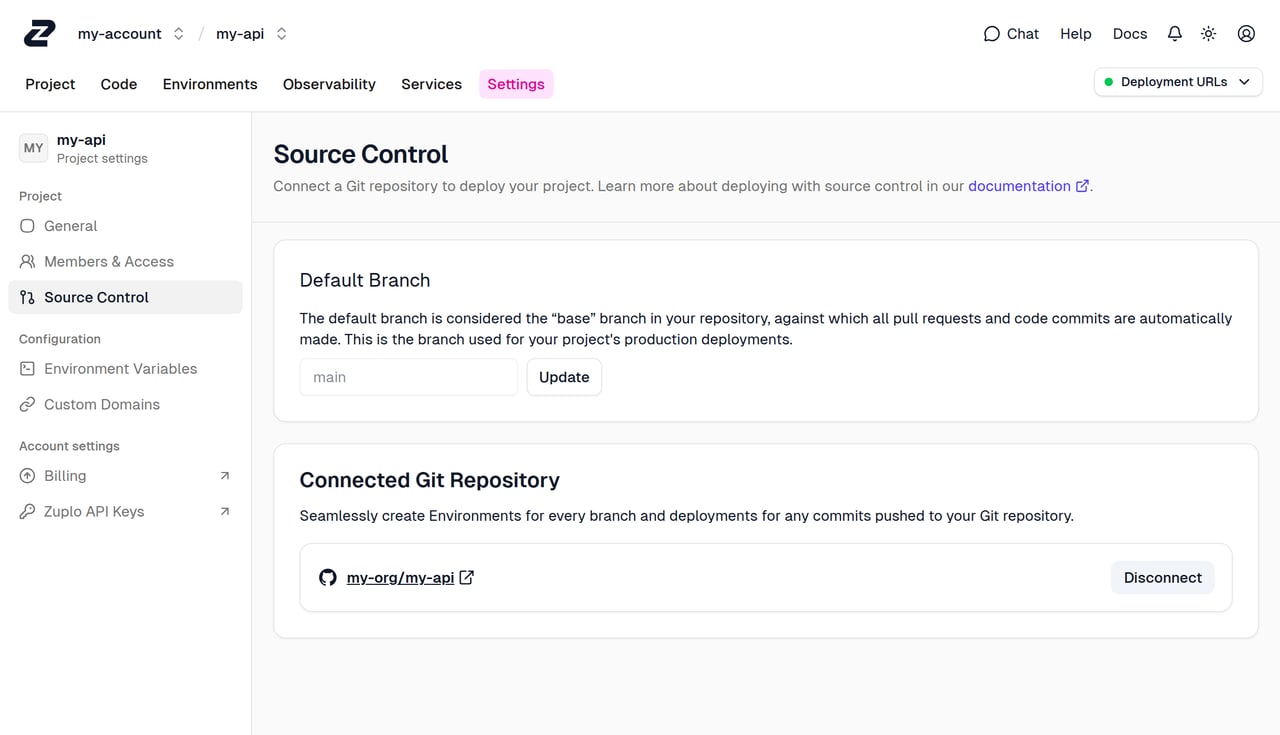This screenshot has width=1280, height=735.
Task: Click external link icon after documentation
Action: [1082, 186]
